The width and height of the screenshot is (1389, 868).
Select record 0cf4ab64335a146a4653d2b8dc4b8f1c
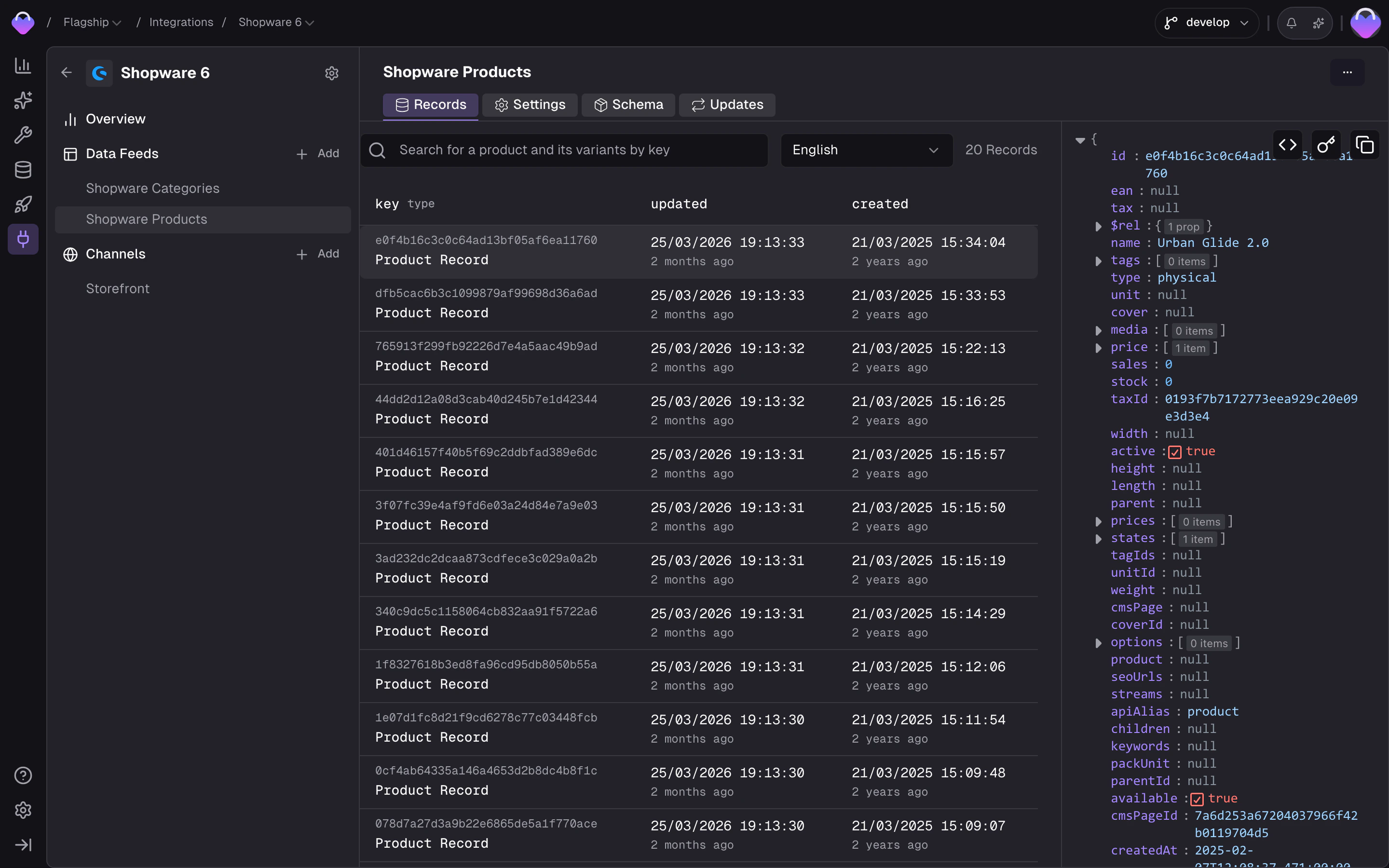[698, 783]
